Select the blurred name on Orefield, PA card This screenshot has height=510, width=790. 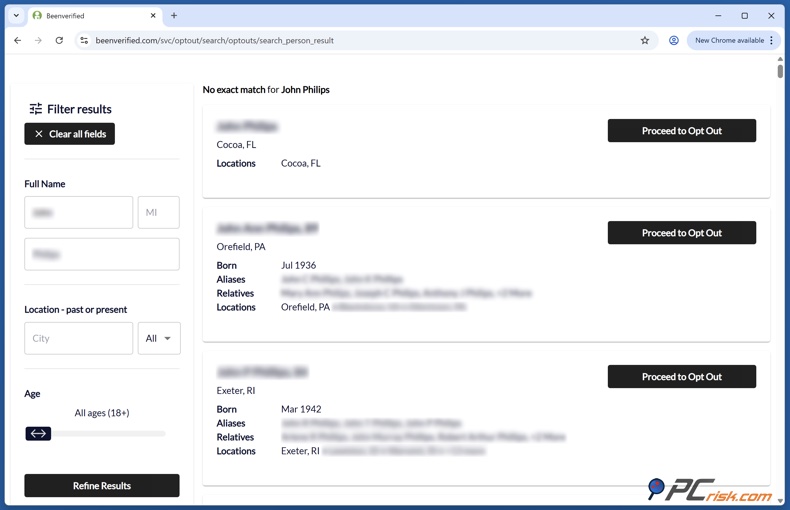267,228
